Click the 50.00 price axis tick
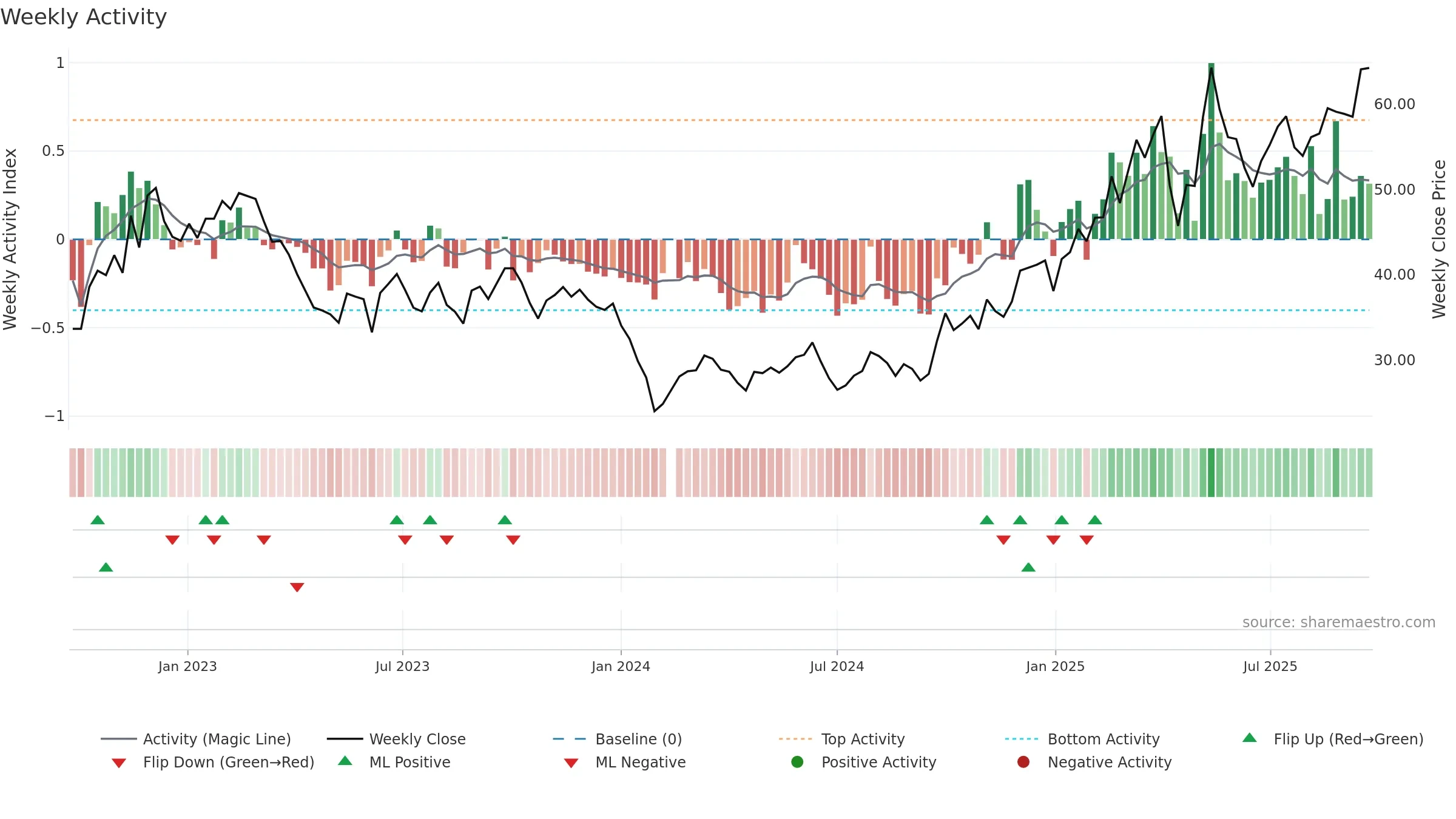The width and height of the screenshot is (1456, 819). click(1394, 190)
